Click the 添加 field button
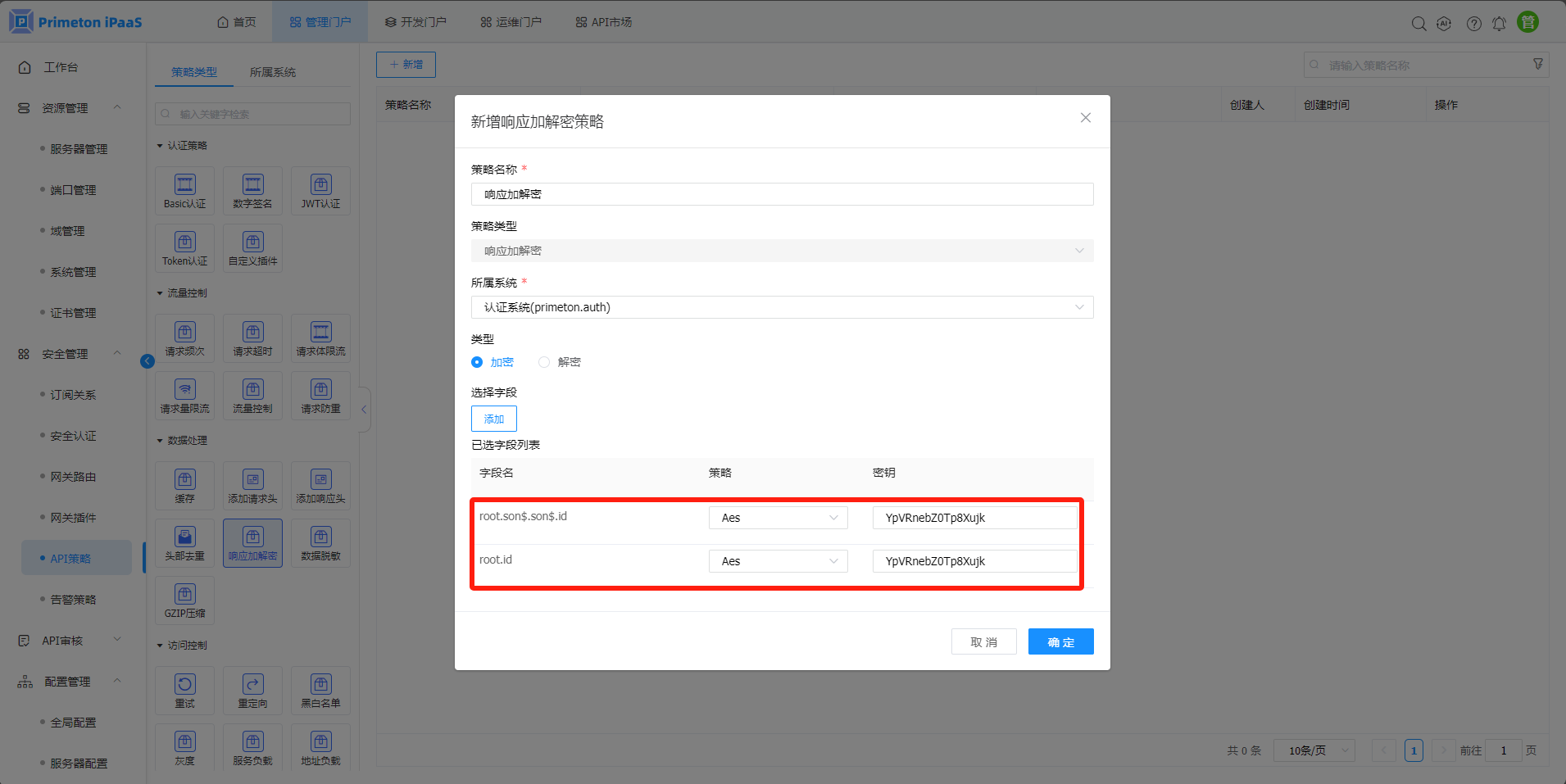1566x784 pixels. (493, 419)
